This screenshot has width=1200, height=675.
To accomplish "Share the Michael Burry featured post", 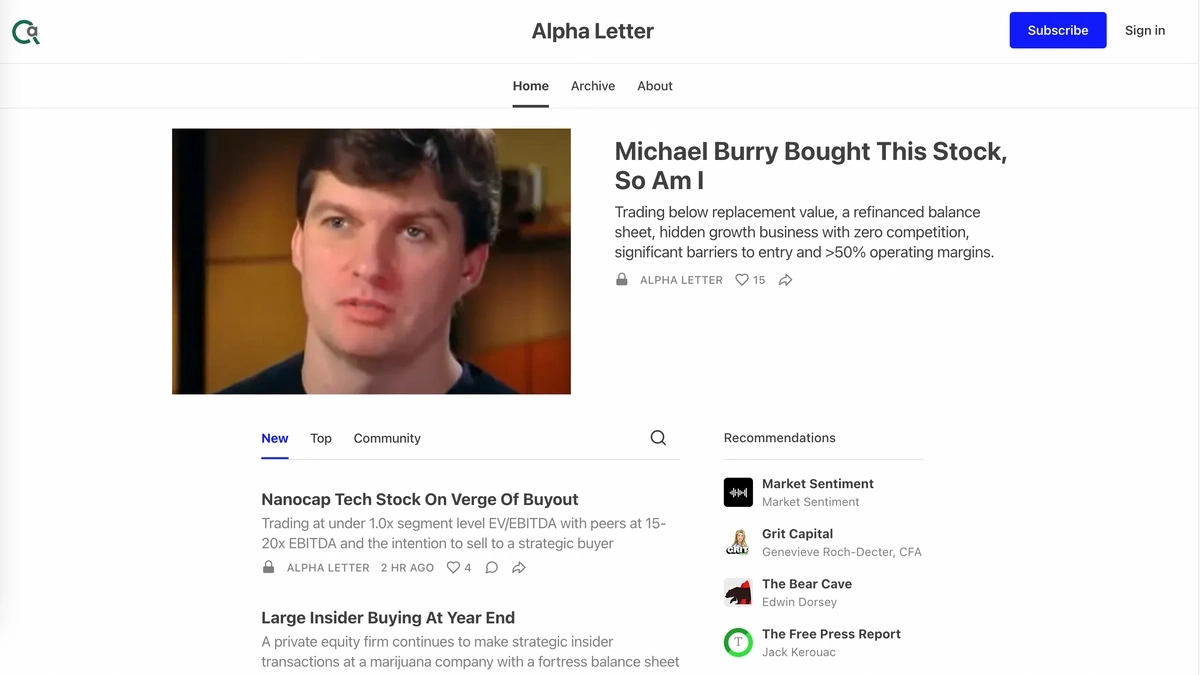I will point(786,280).
